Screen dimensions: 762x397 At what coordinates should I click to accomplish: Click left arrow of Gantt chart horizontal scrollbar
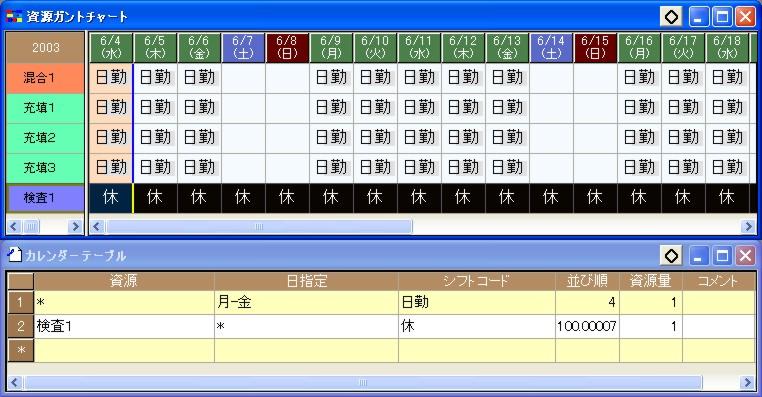tap(97, 226)
